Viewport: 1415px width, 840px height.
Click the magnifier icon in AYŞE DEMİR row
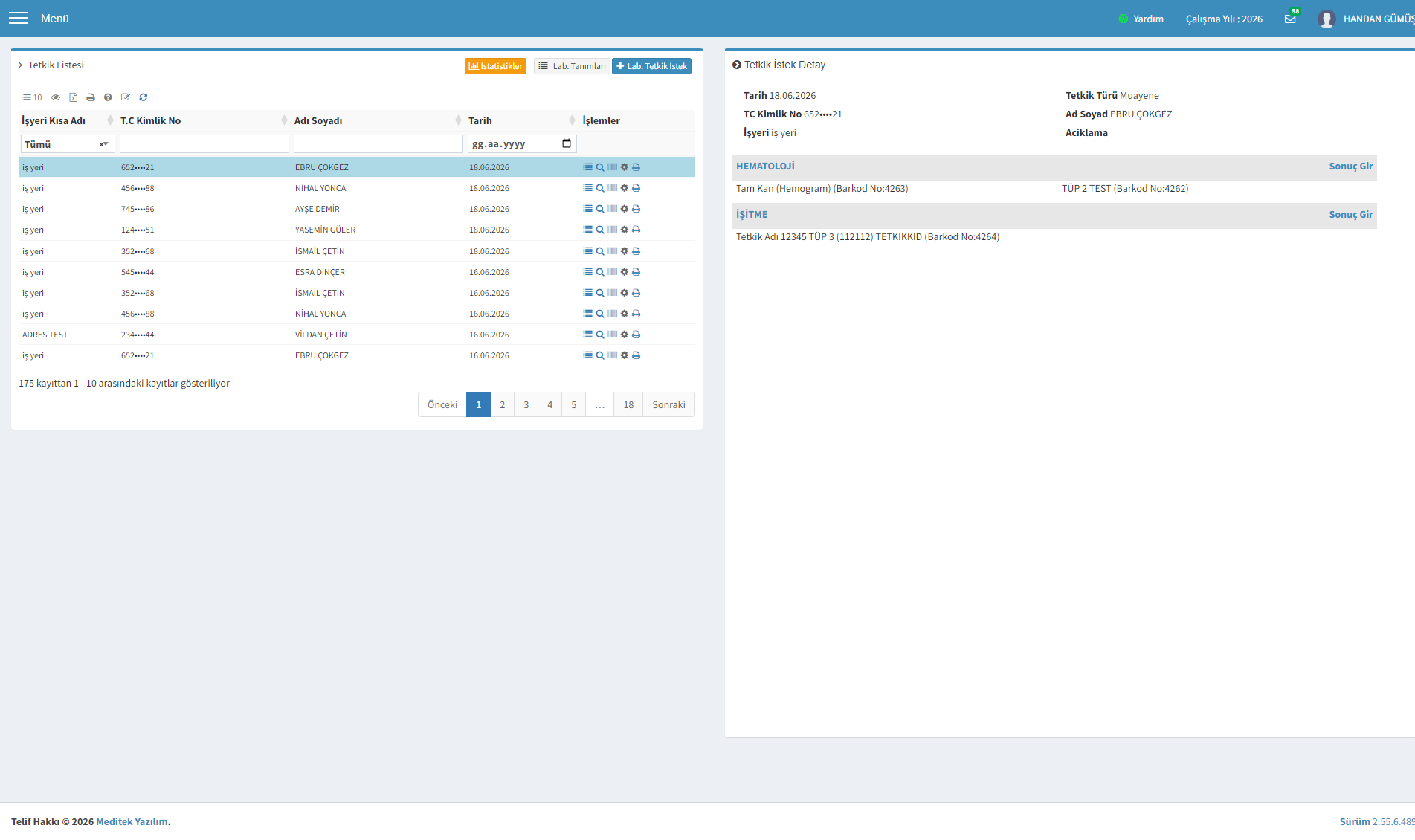click(x=600, y=209)
